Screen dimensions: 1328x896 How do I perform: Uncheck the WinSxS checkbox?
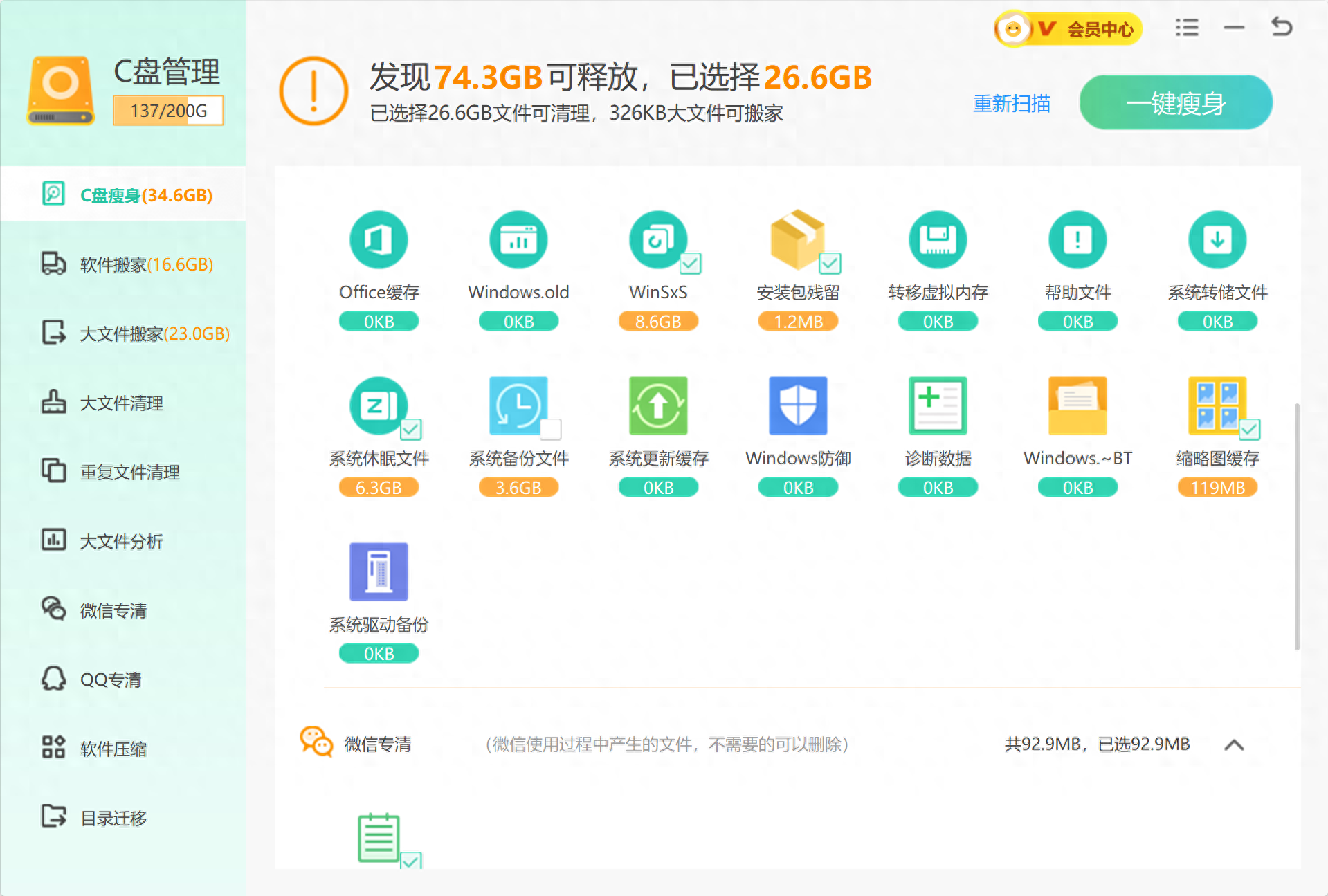(691, 263)
